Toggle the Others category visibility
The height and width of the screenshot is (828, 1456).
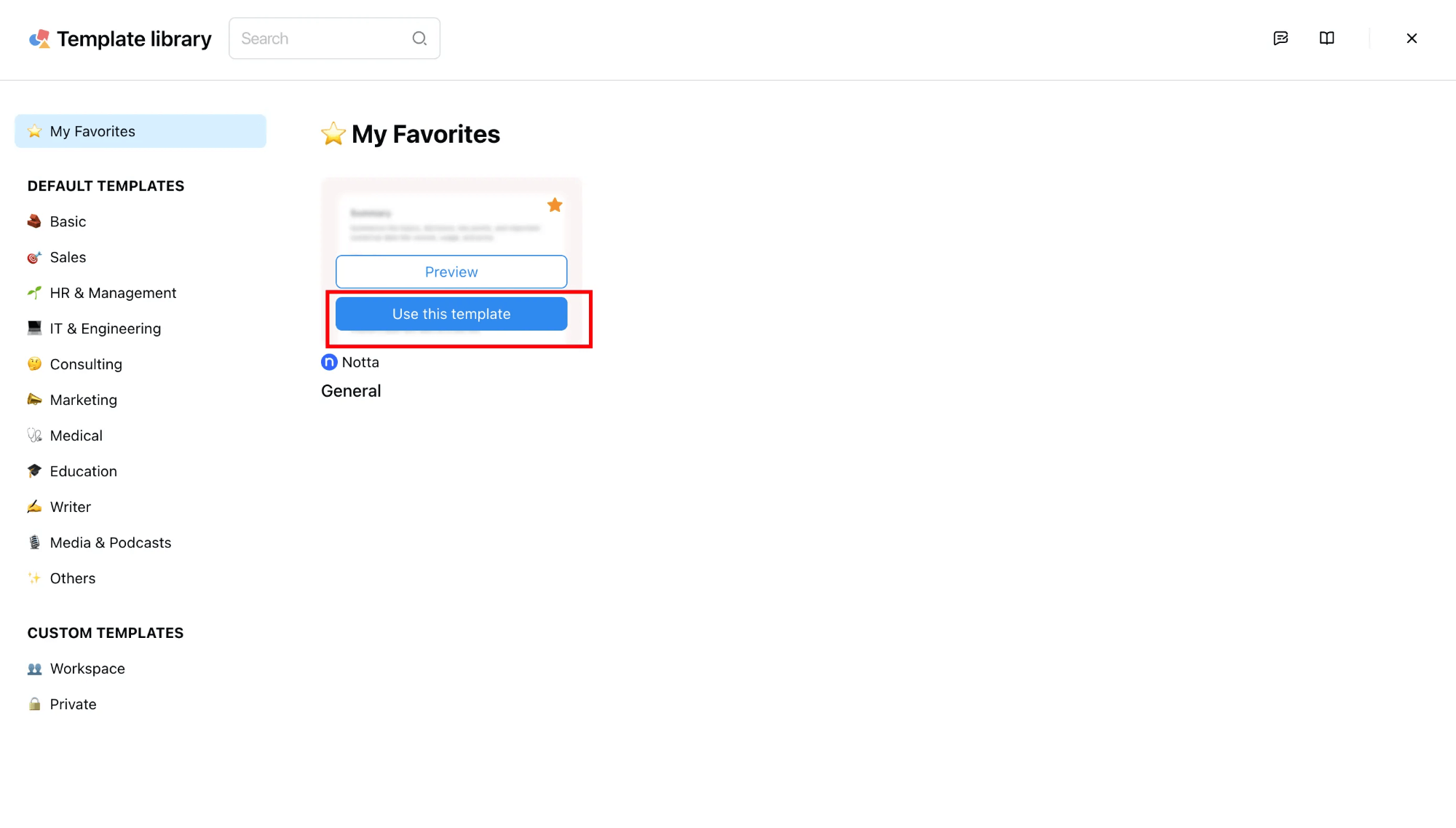coord(73,578)
